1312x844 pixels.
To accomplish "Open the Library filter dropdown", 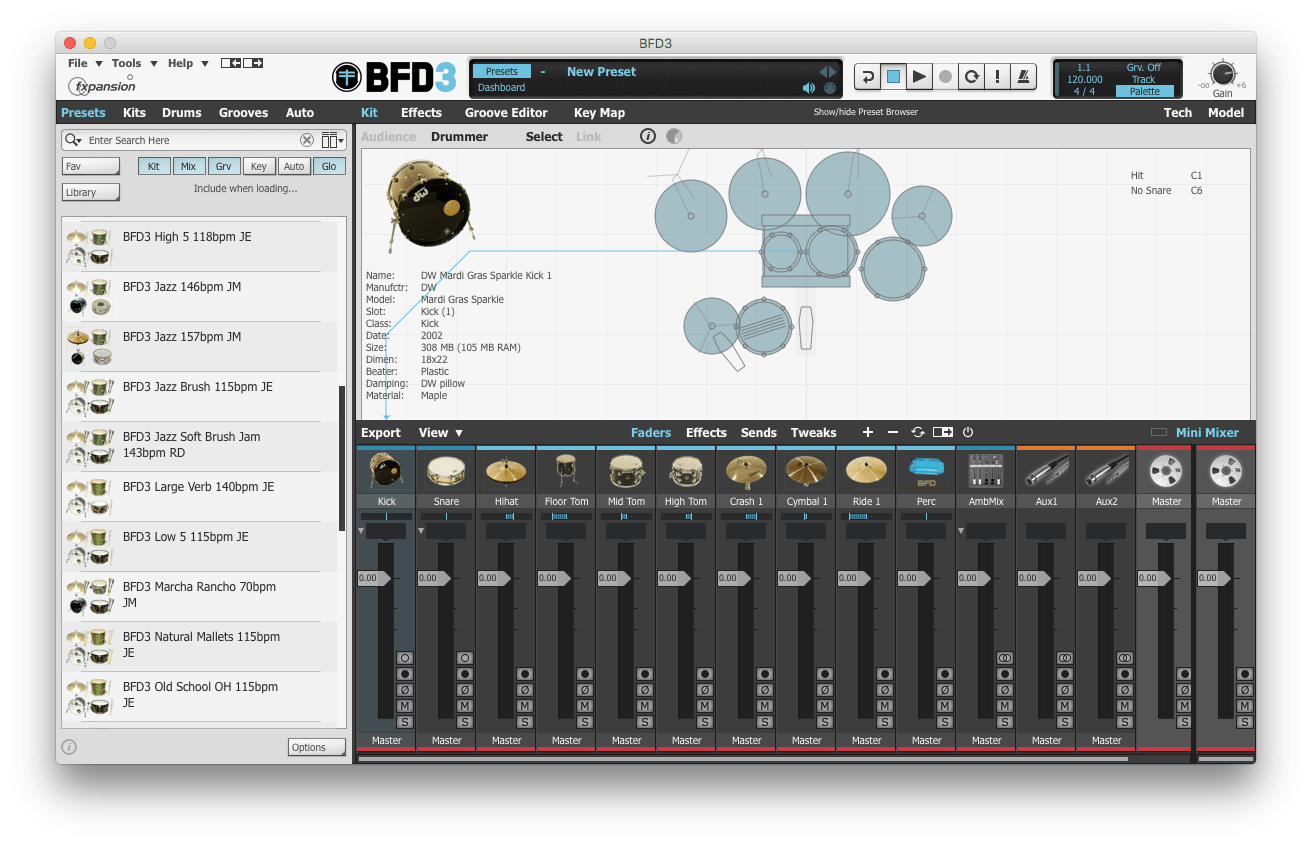I will (x=91, y=192).
